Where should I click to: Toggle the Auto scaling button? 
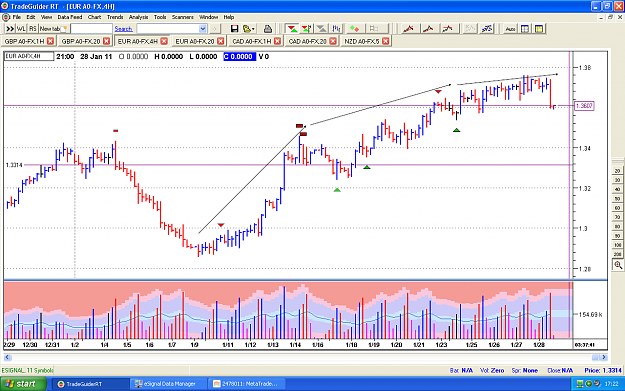coord(510,29)
